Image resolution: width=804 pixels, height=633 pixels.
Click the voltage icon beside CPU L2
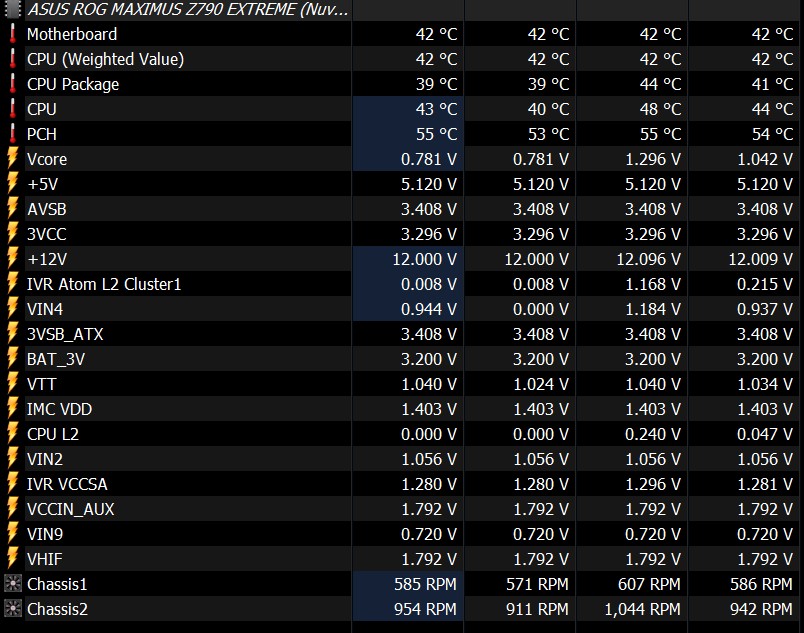coord(13,434)
